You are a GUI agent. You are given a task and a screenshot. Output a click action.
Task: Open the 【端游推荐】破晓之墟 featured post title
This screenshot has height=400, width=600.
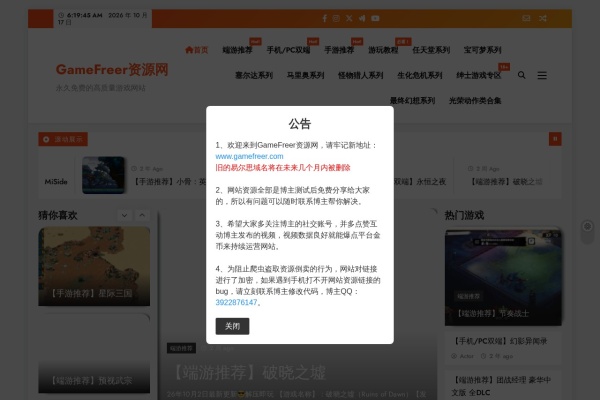[249, 372]
